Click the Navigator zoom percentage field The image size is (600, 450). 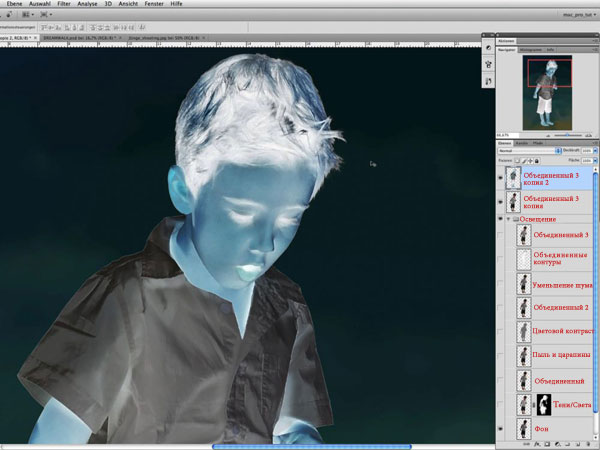coord(507,135)
